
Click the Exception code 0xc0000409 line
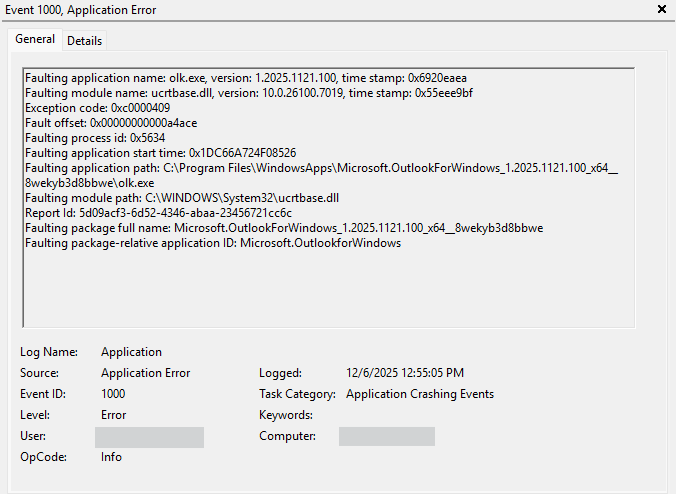coord(97,108)
